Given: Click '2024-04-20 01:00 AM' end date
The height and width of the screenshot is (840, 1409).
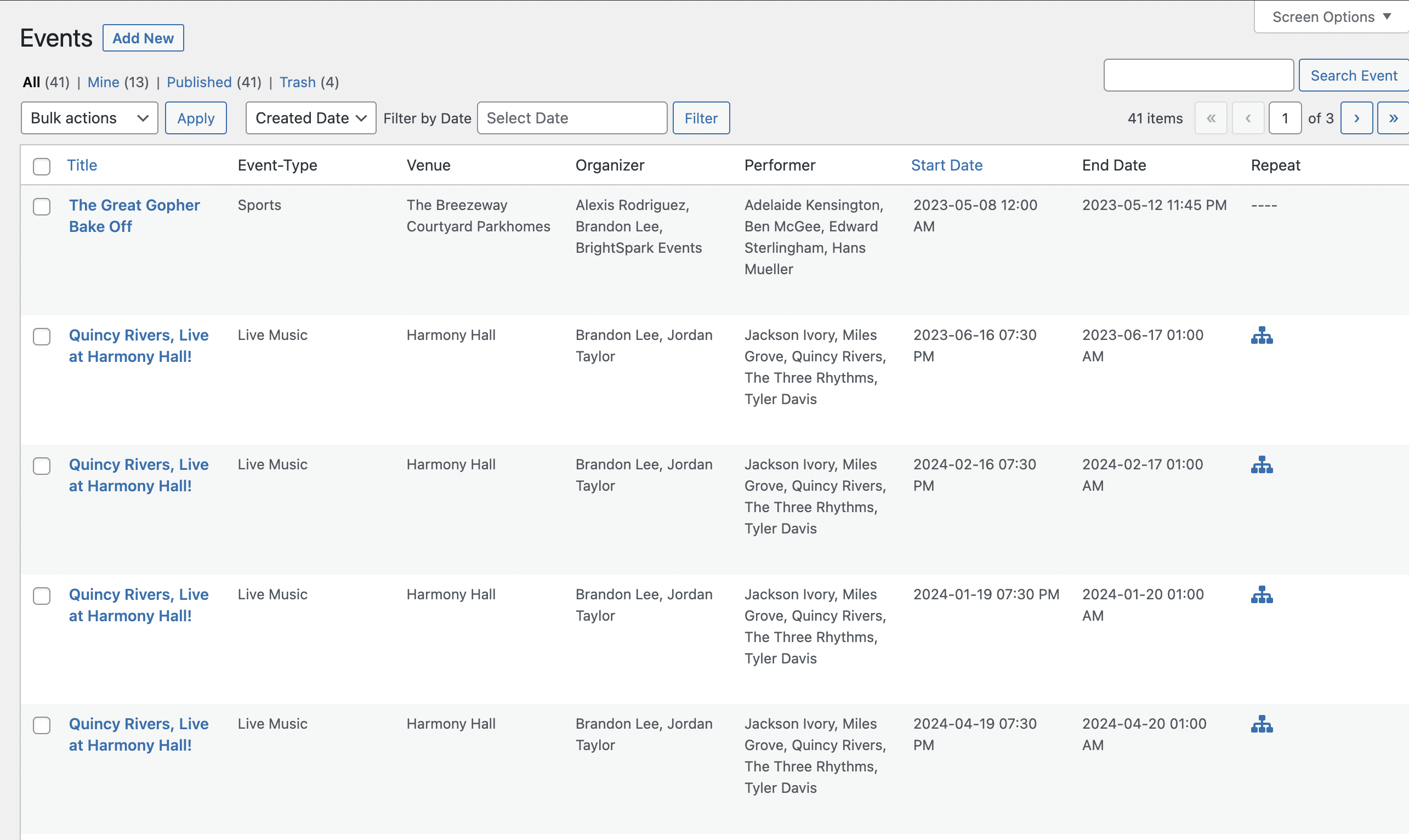Looking at the screenshot, I should point(1144,734).
